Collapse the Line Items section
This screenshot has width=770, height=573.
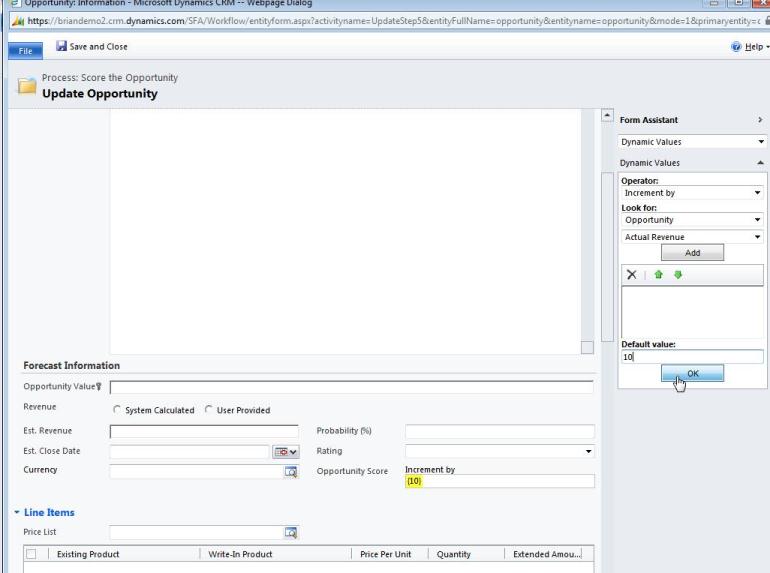pyautogui.click(x=17, y=512)
